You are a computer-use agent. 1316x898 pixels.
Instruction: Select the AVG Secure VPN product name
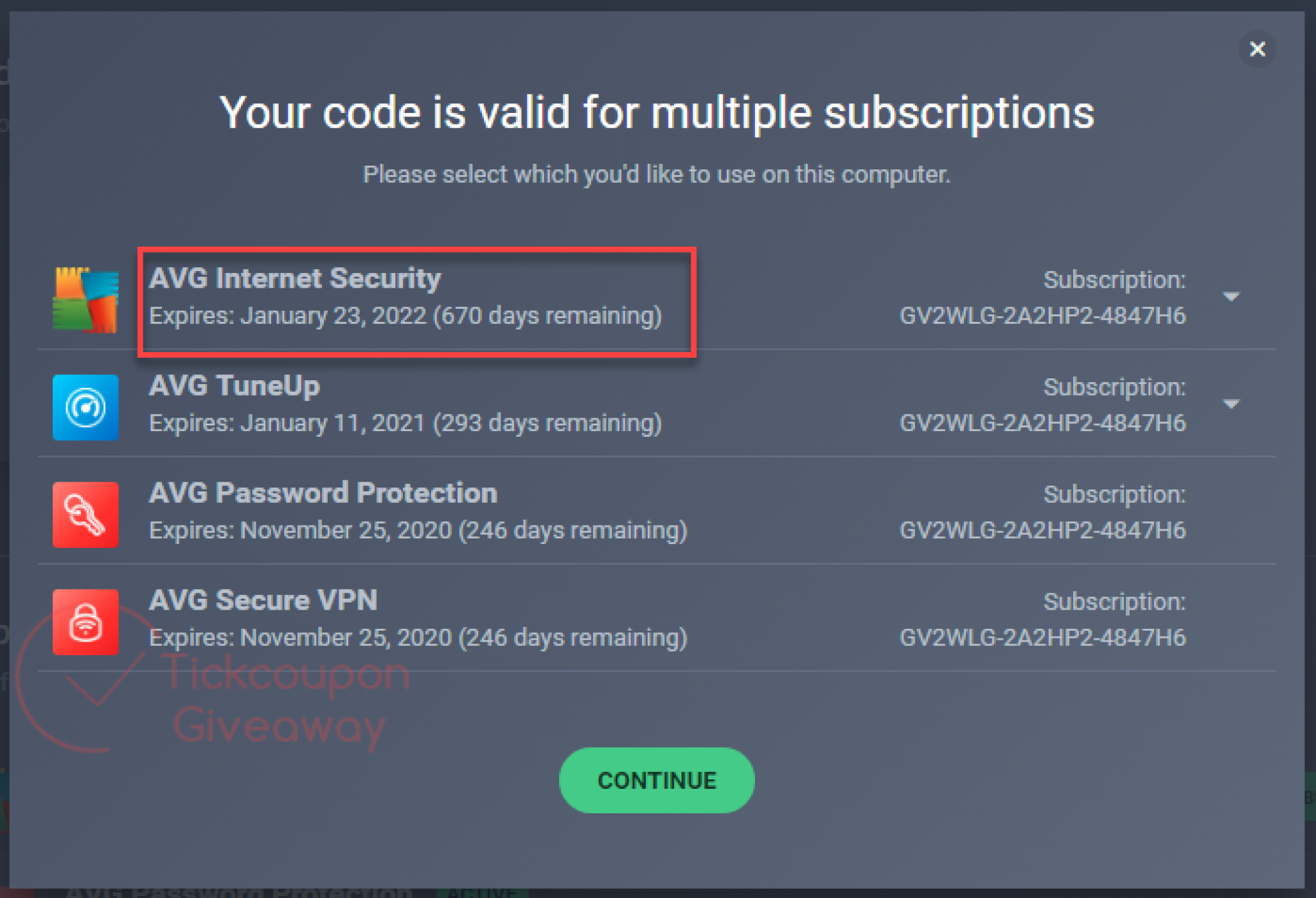[x=263, y=601]
